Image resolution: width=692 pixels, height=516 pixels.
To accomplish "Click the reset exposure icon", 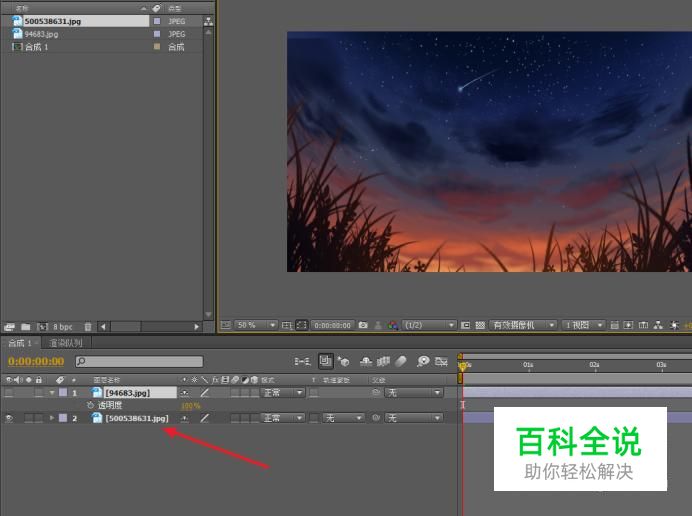I will (x=674, y=325).
